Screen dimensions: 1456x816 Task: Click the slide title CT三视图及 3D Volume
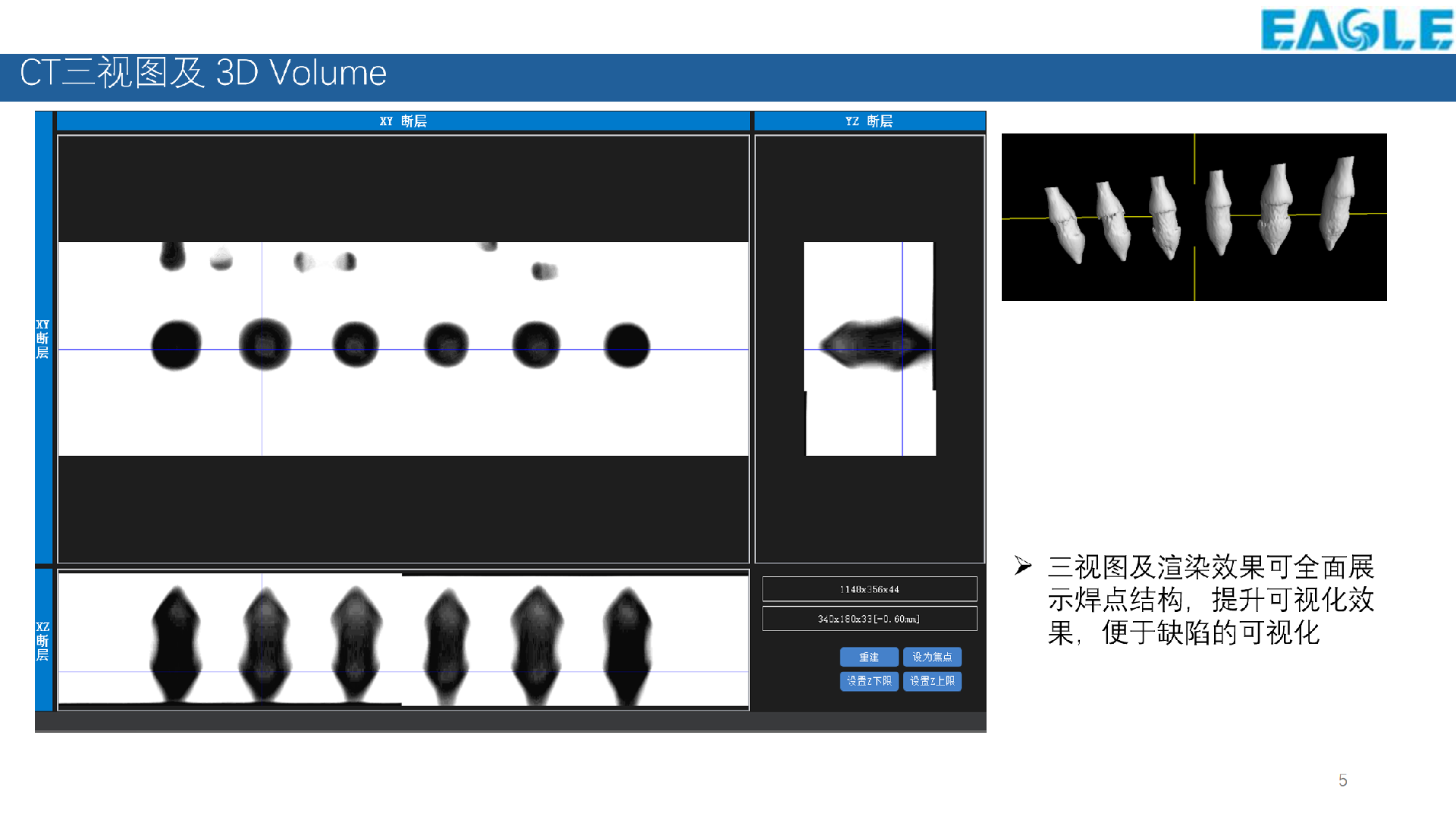click(203, 74)
